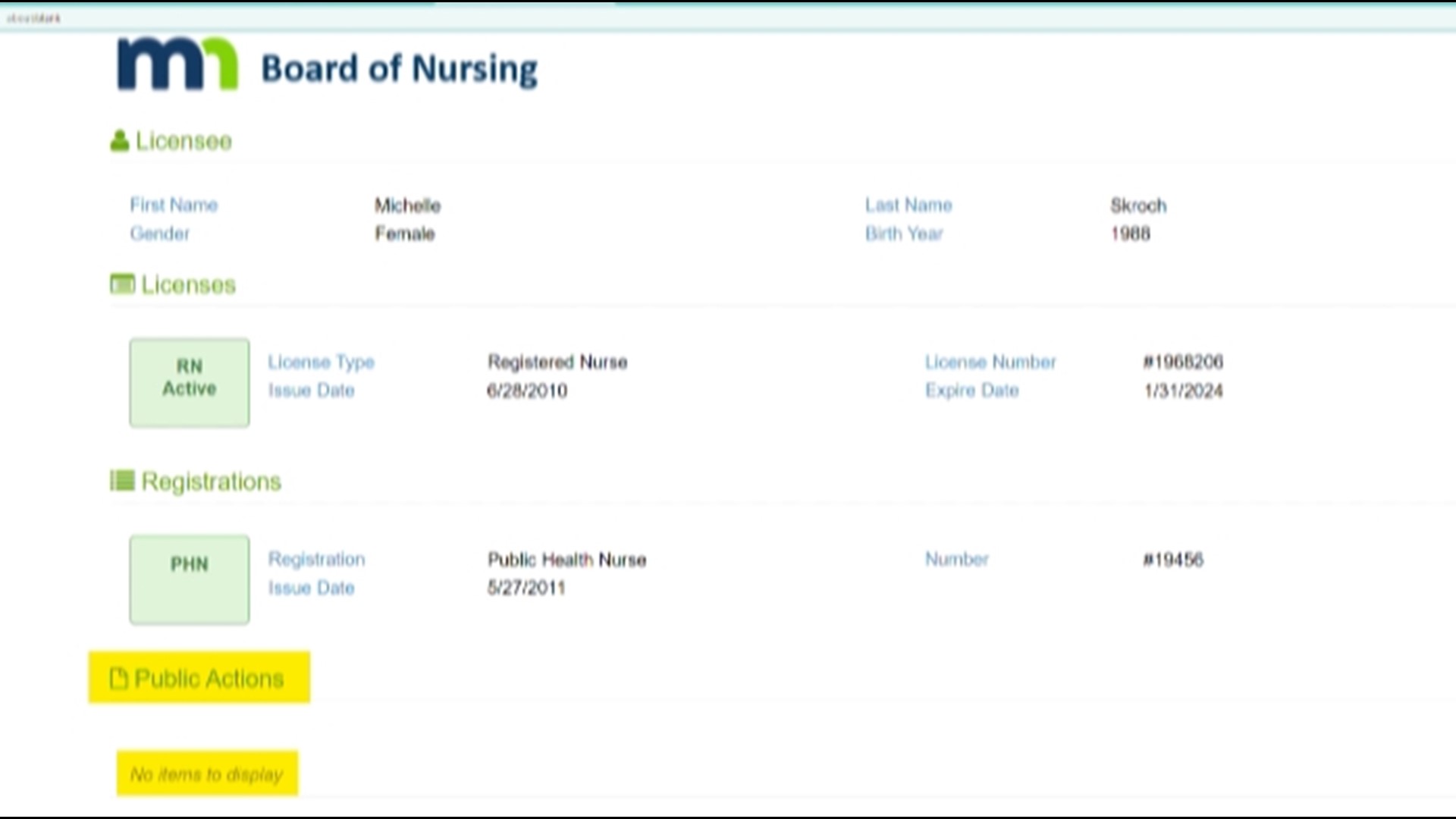Click the Registrations list icon

121,480
